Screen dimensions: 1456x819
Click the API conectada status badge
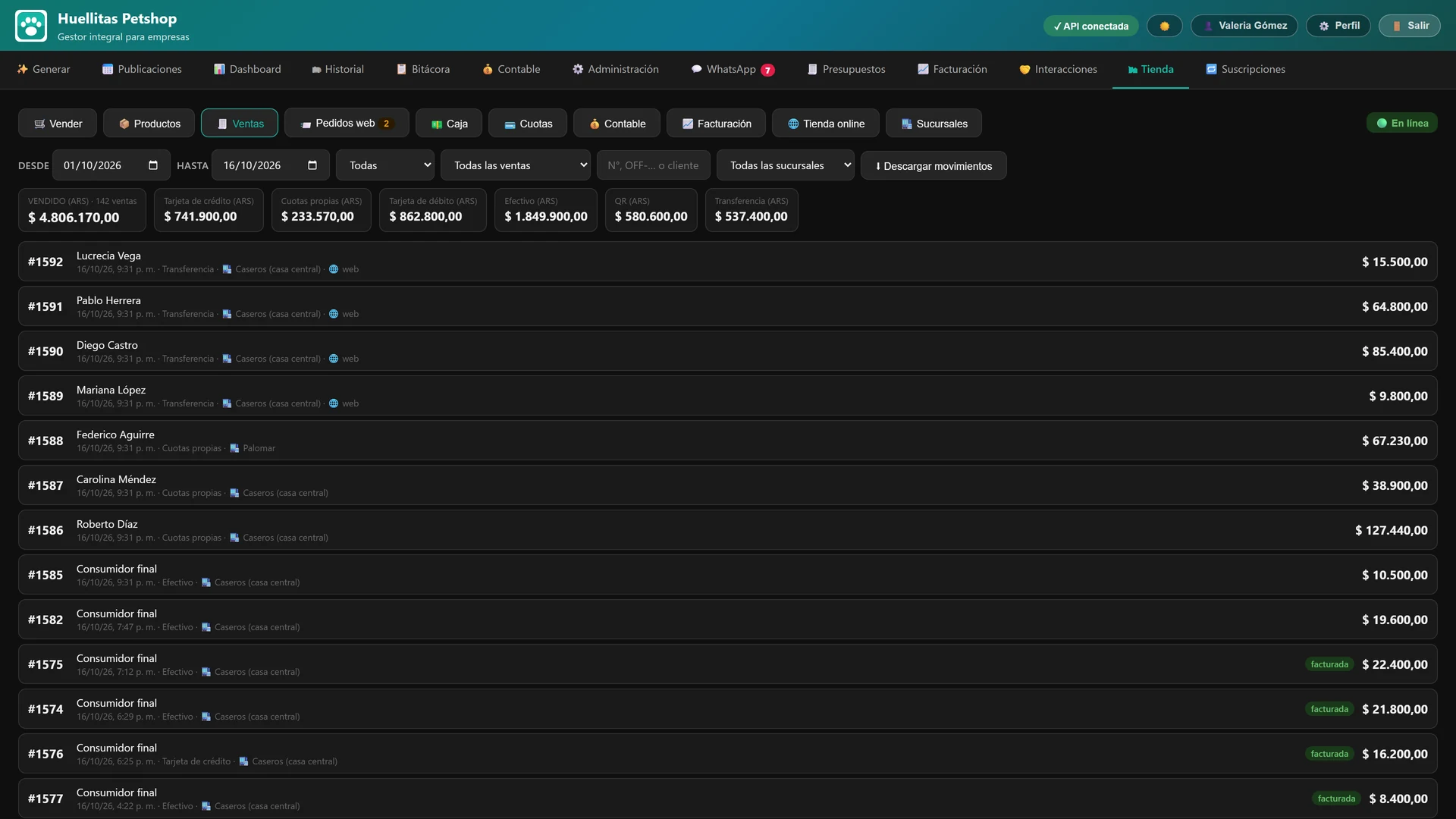point(1090,26)
